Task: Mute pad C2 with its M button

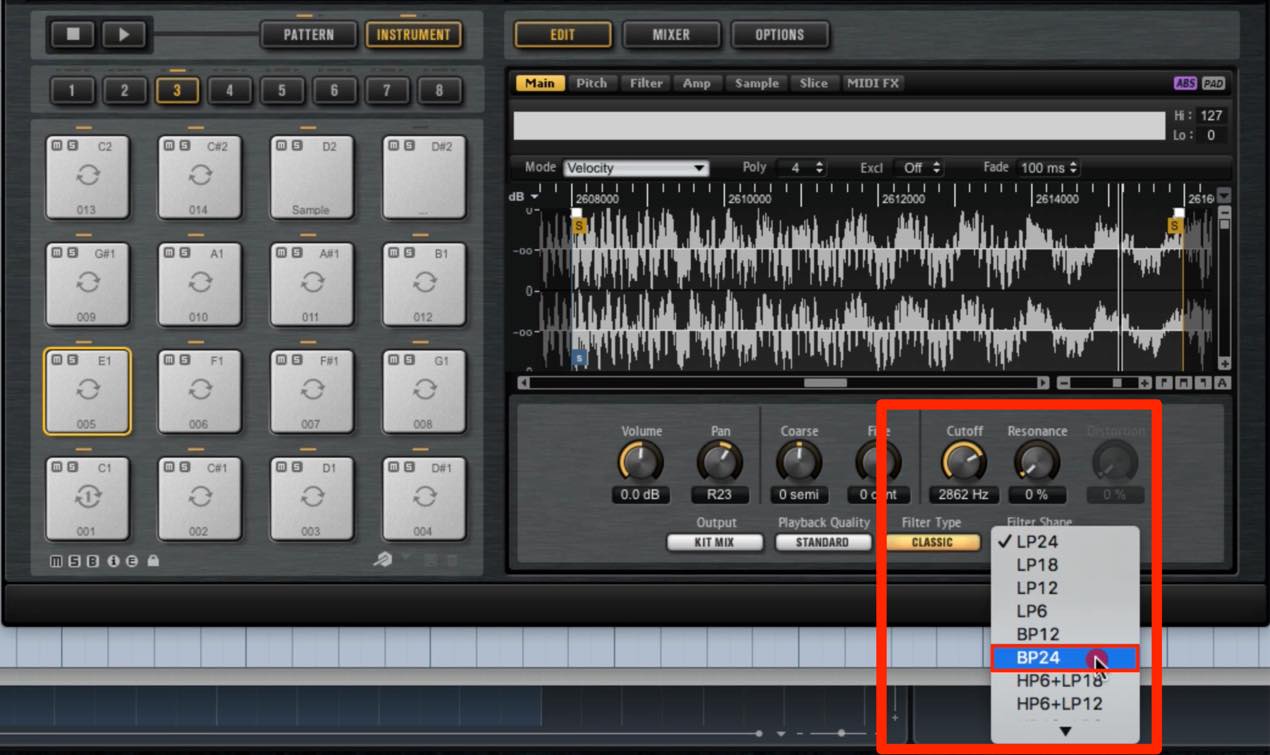Action: coord(57,146)
